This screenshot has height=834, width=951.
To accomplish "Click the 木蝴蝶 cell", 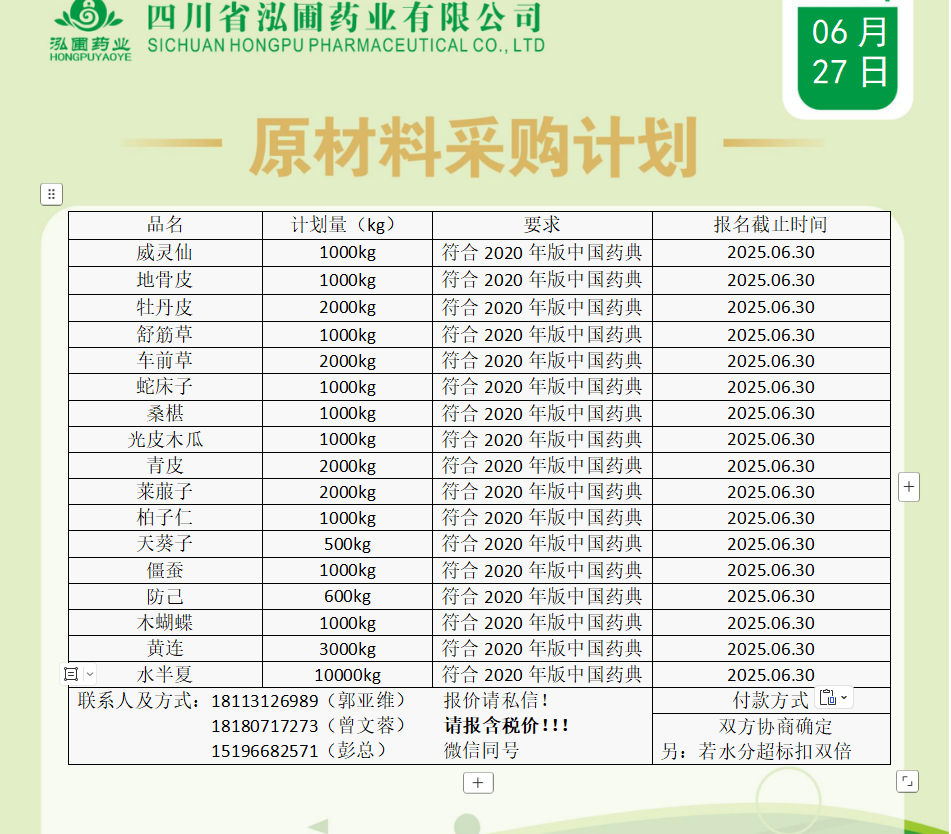I will tap(165, 622).
